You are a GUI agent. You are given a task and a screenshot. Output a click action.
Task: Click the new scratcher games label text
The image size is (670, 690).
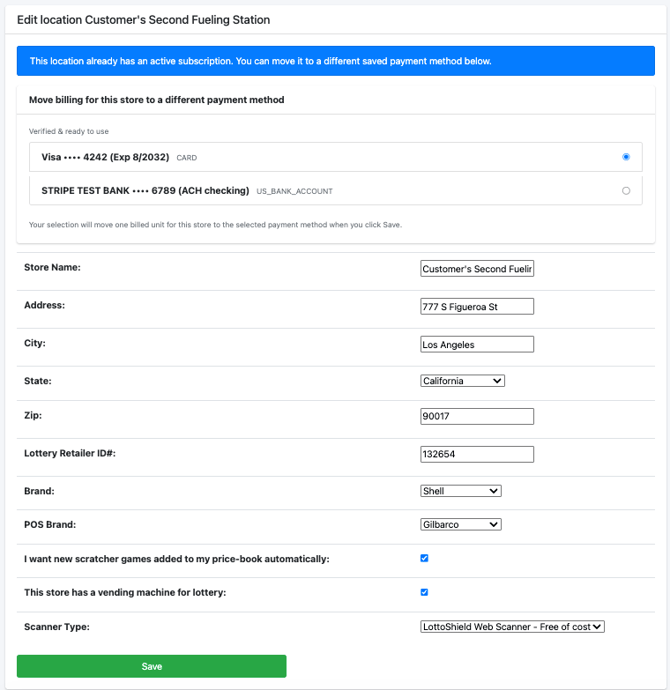176,559
